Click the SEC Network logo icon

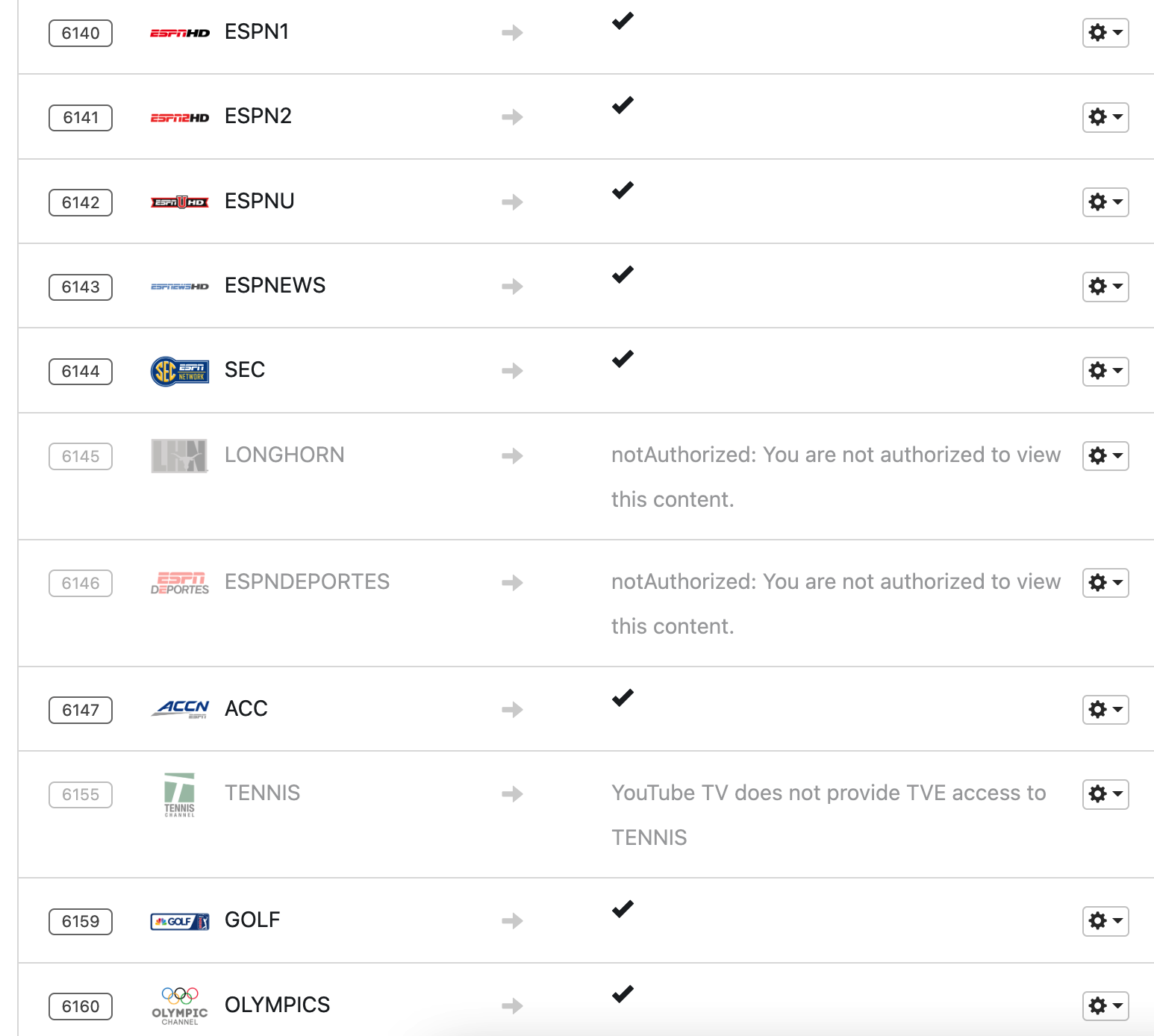[180, 371]
